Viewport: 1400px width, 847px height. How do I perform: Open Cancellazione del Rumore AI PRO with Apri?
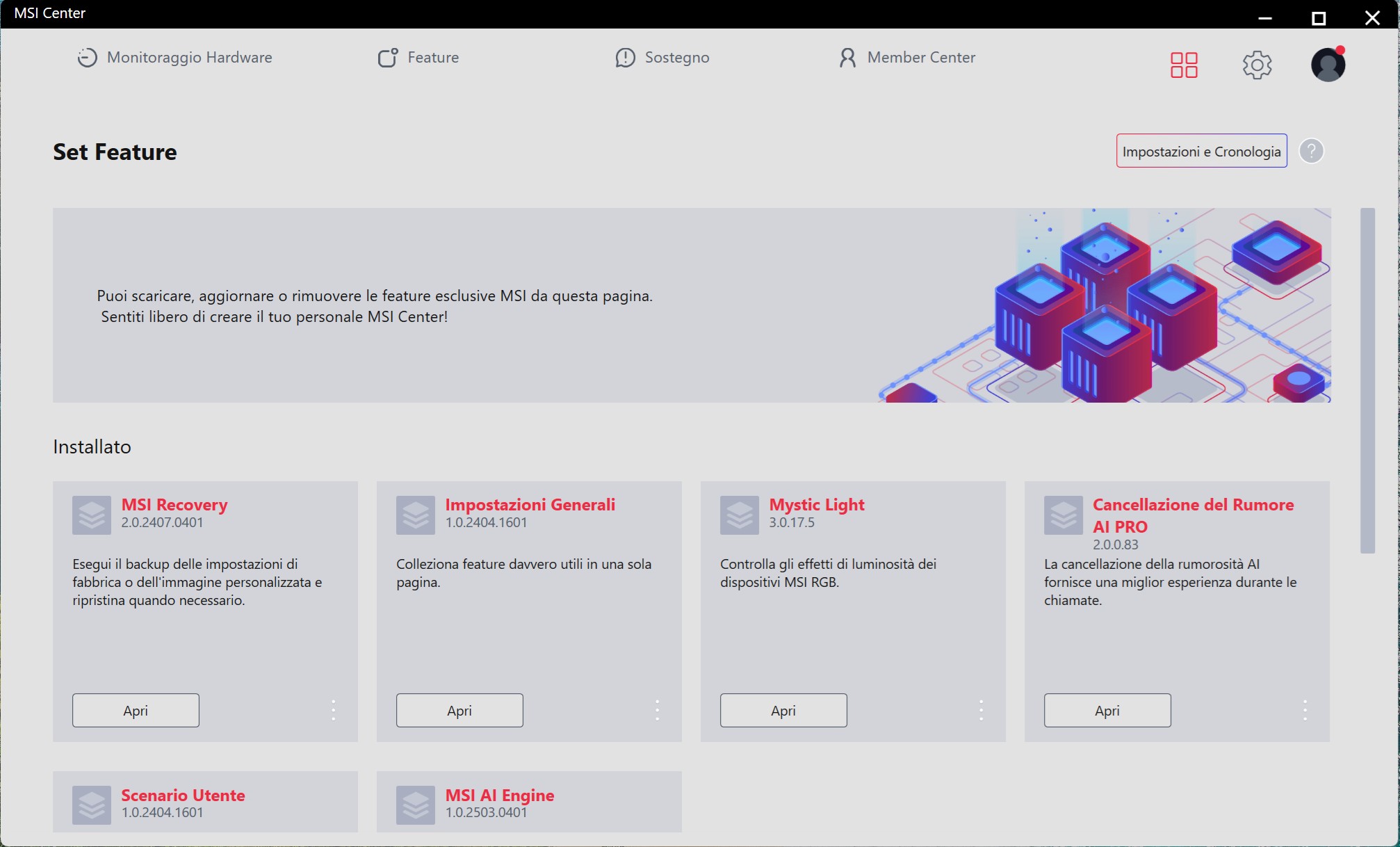click(x=1107, y=710)
